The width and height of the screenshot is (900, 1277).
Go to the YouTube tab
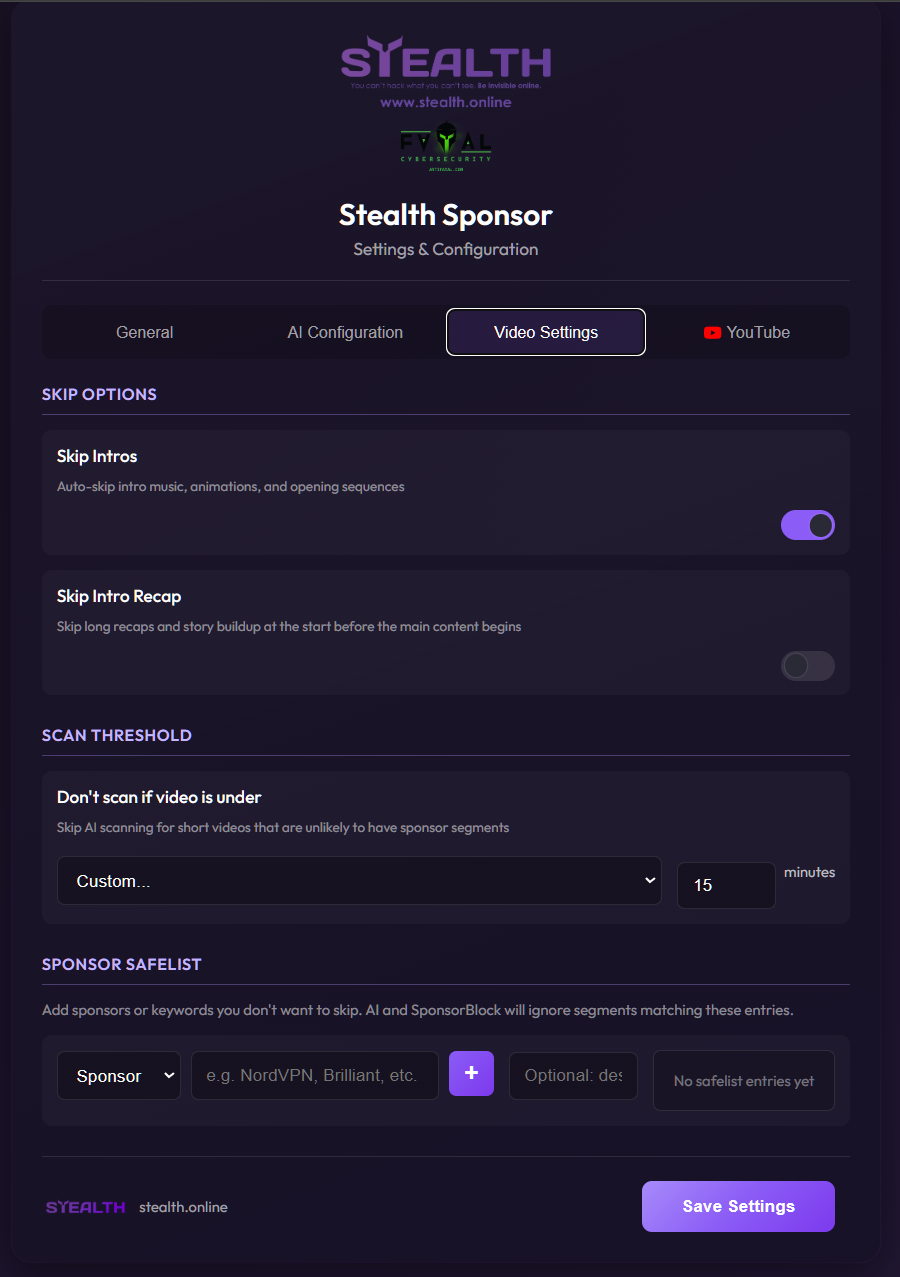[747, 333]
